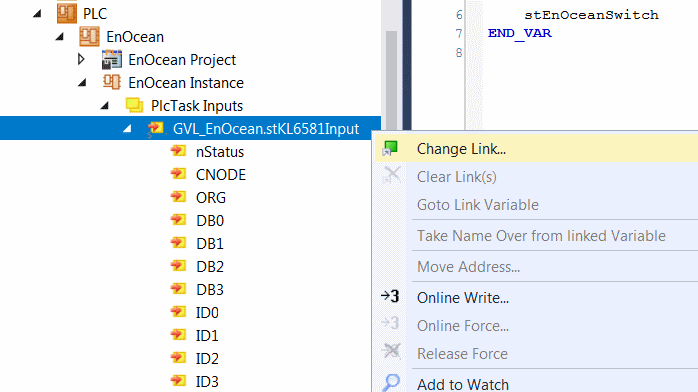698x392 pixels.
Task: Select the CNODE tree item
Action: coord(221,175)
